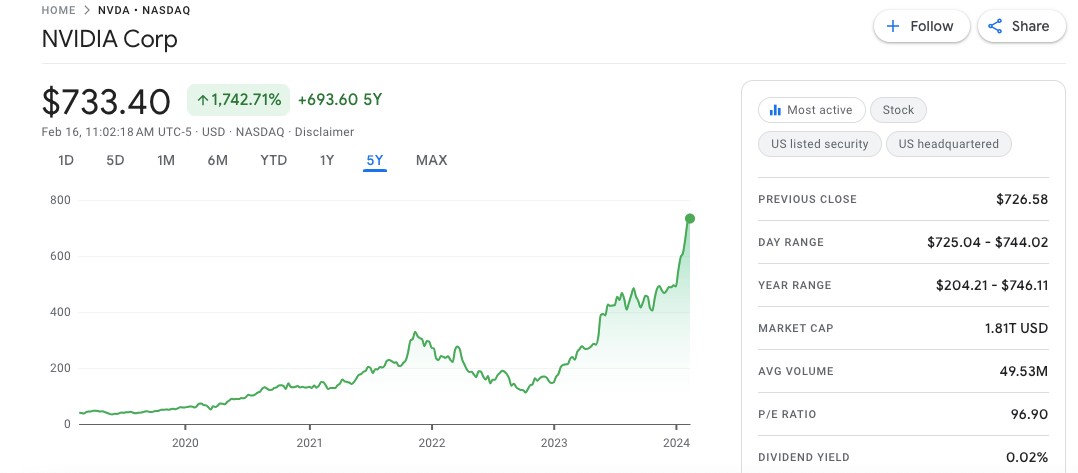The height and width of the screenshot is (473, 1078).
Task: Switch chart to 6M range
Action: coord(217,160)
